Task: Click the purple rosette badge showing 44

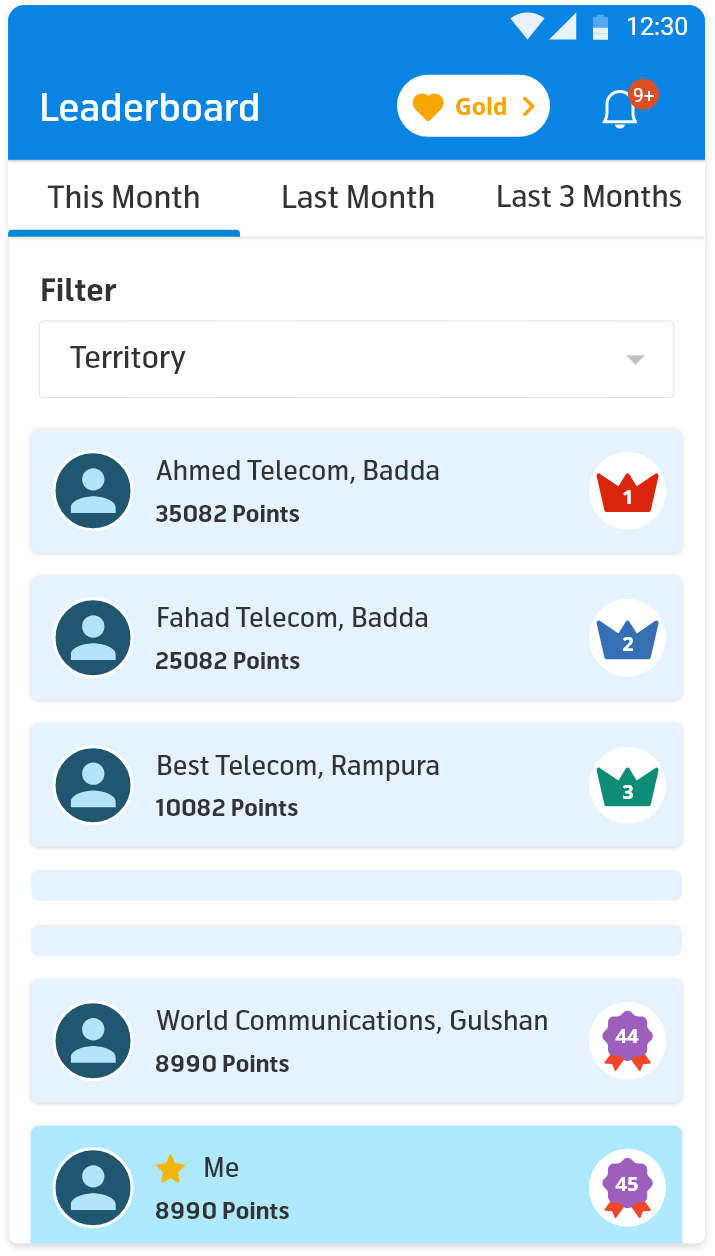Action: (627, 1040)
